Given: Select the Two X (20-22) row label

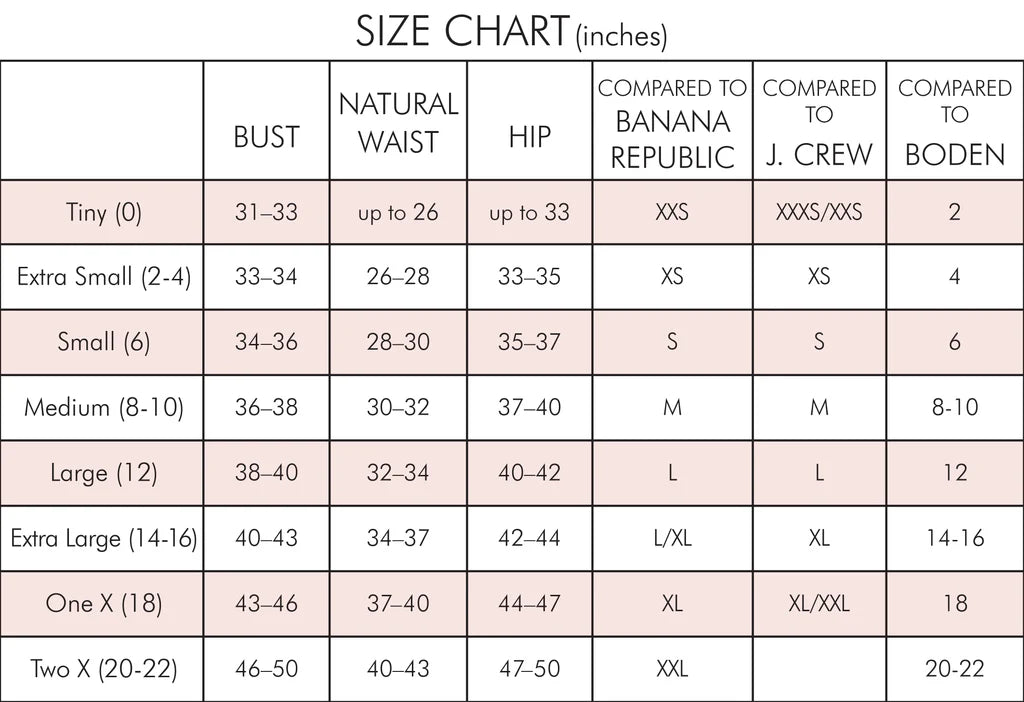Looking at the screenshot, I should point(104,668).
